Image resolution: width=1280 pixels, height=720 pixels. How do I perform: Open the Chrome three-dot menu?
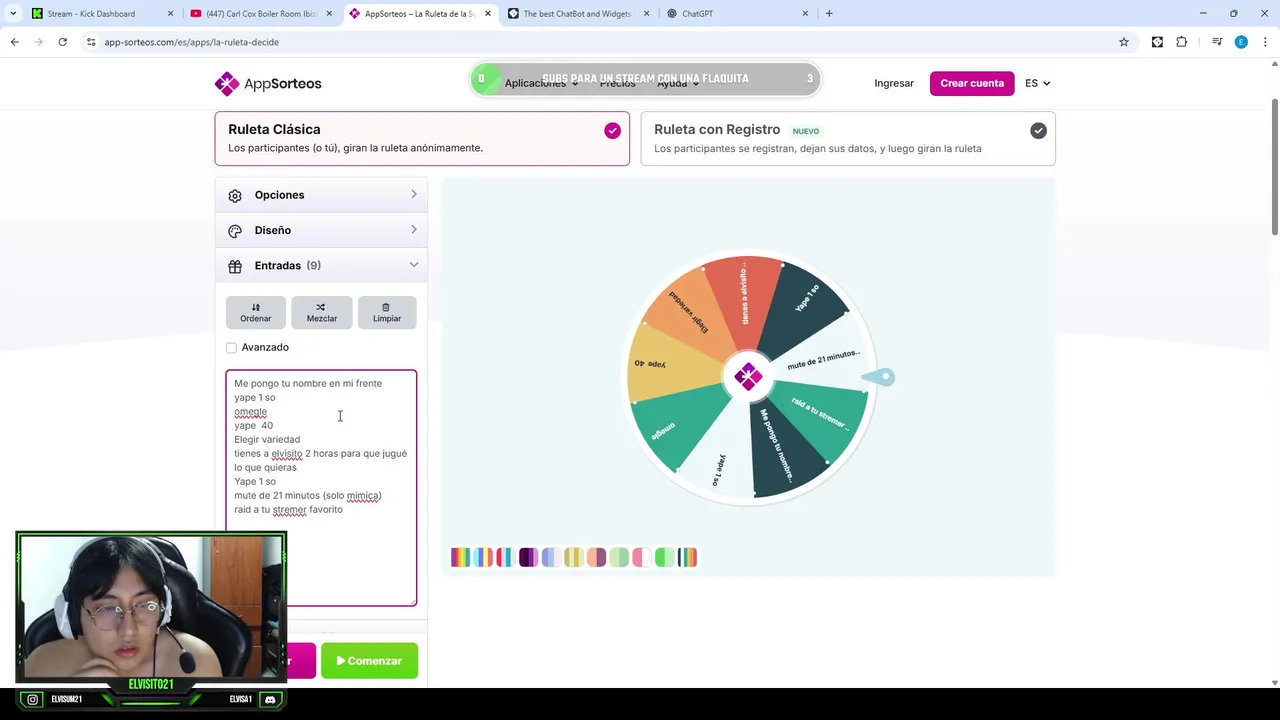coord(1266,42)
